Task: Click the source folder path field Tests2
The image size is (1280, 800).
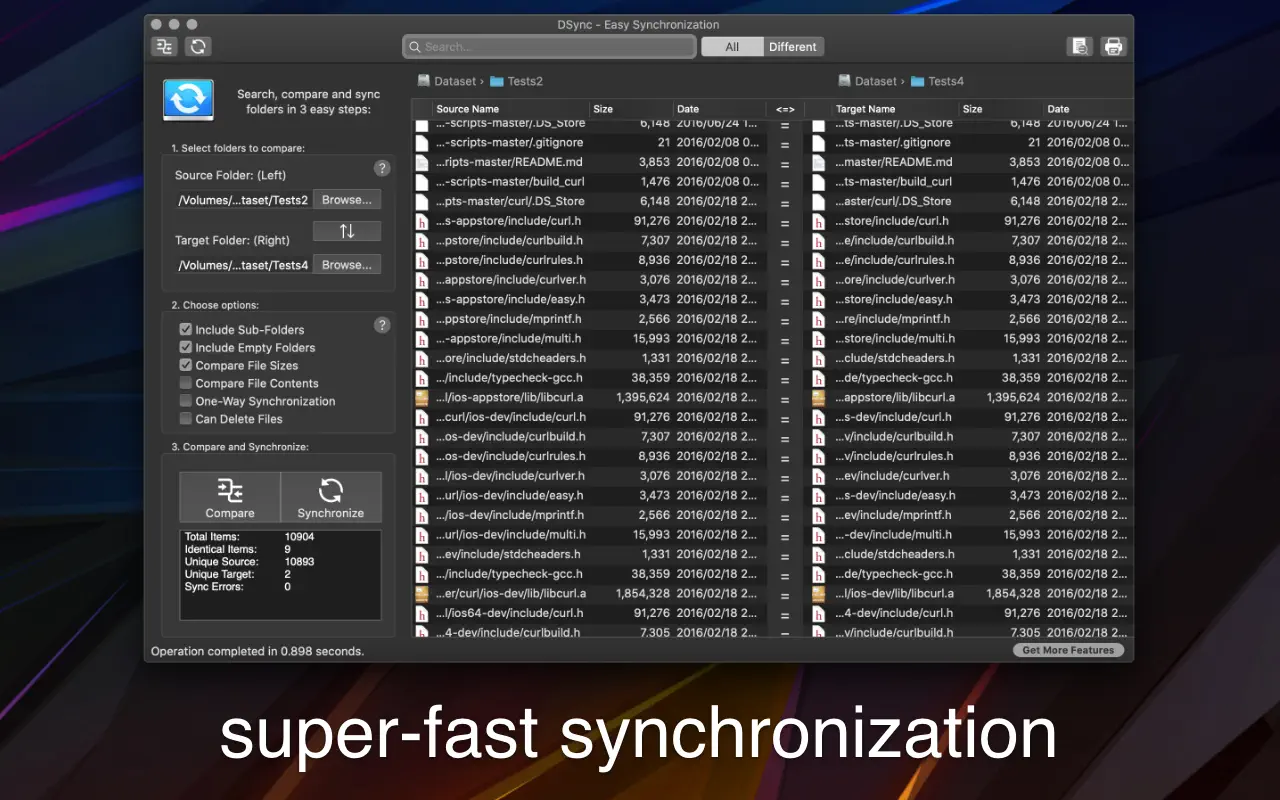Action: [x=243, y=200]
